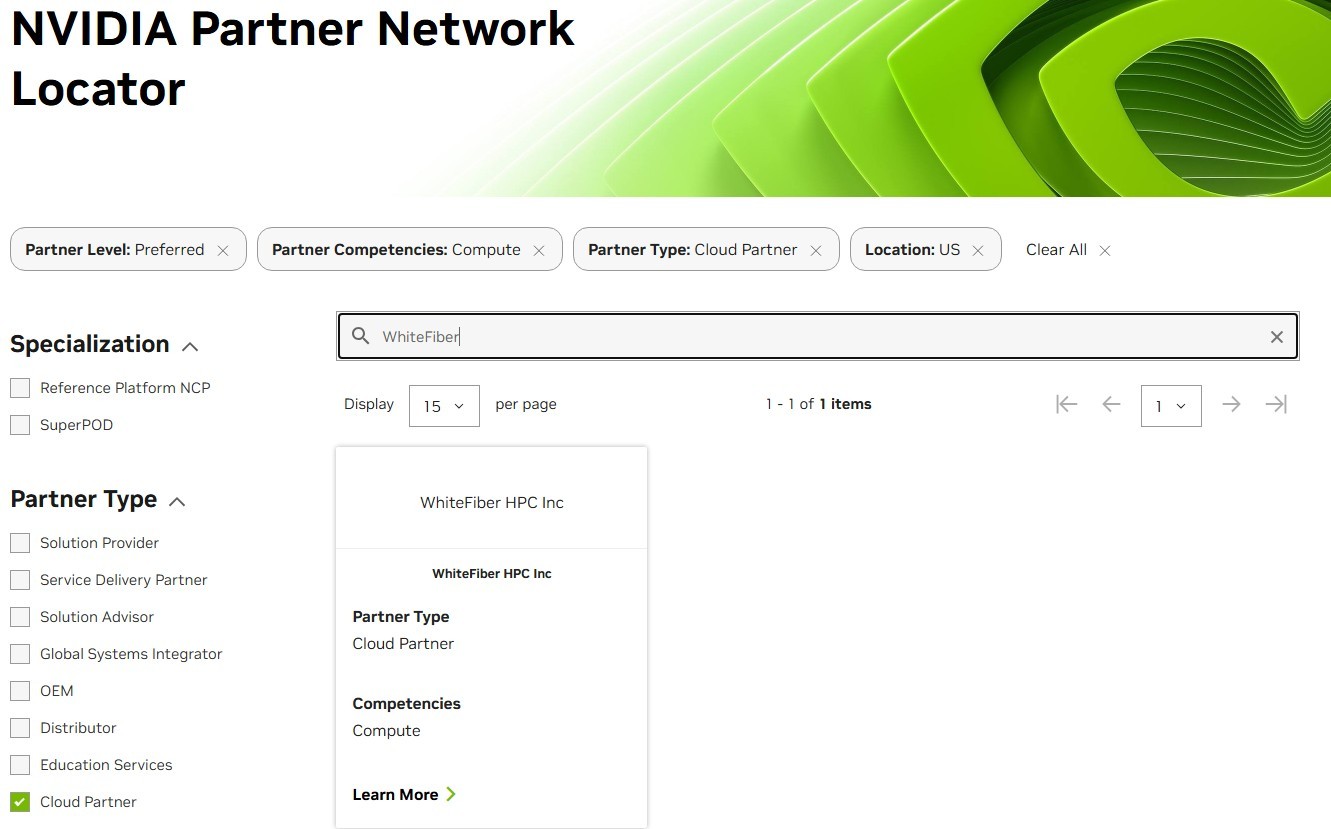Click the magnifying glass search icon

pos(360,337)
